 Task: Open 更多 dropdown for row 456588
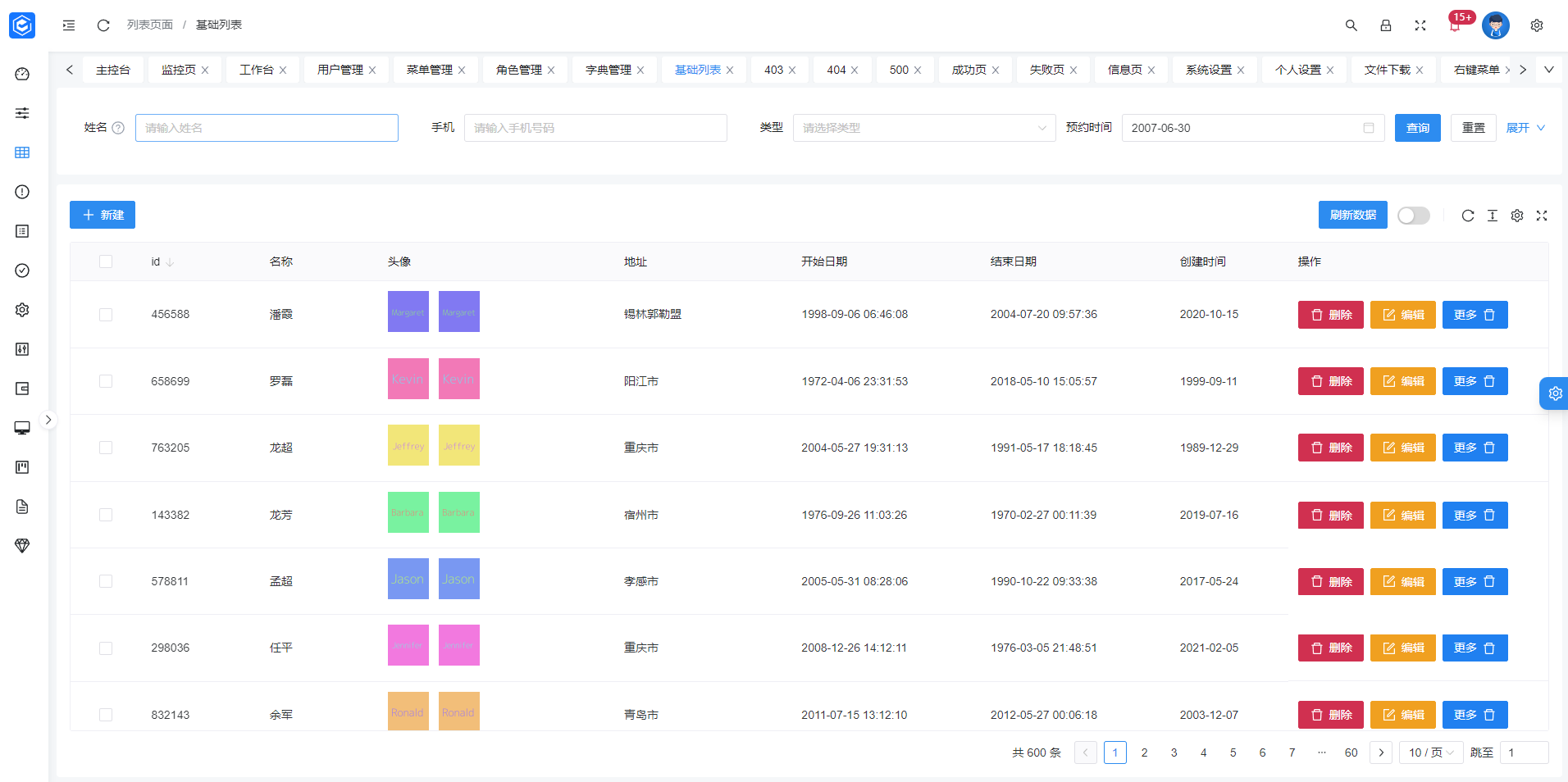[x=1475, y=315]
